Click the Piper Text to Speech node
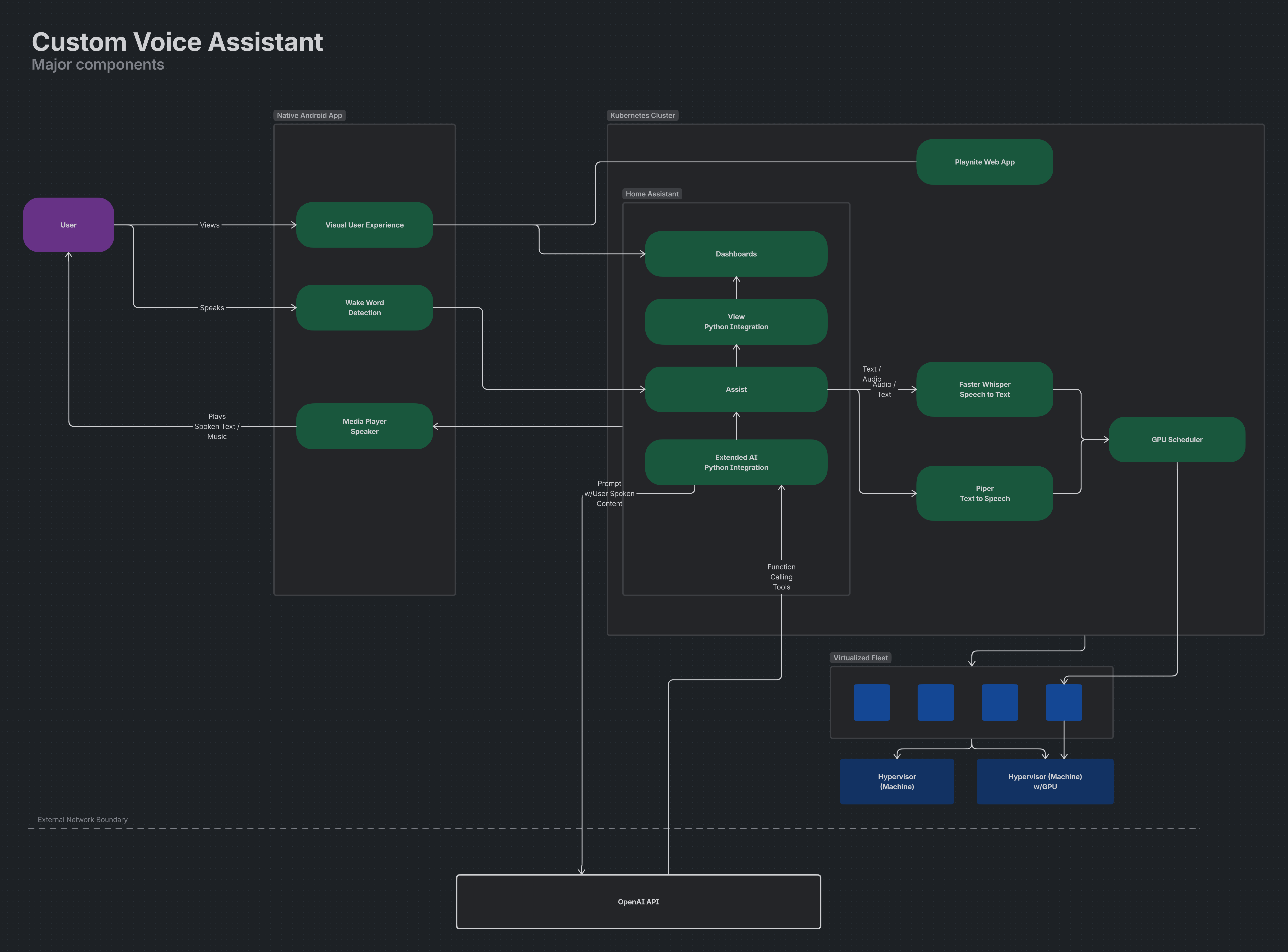1288x952 pixels. [x=984, y=493]
